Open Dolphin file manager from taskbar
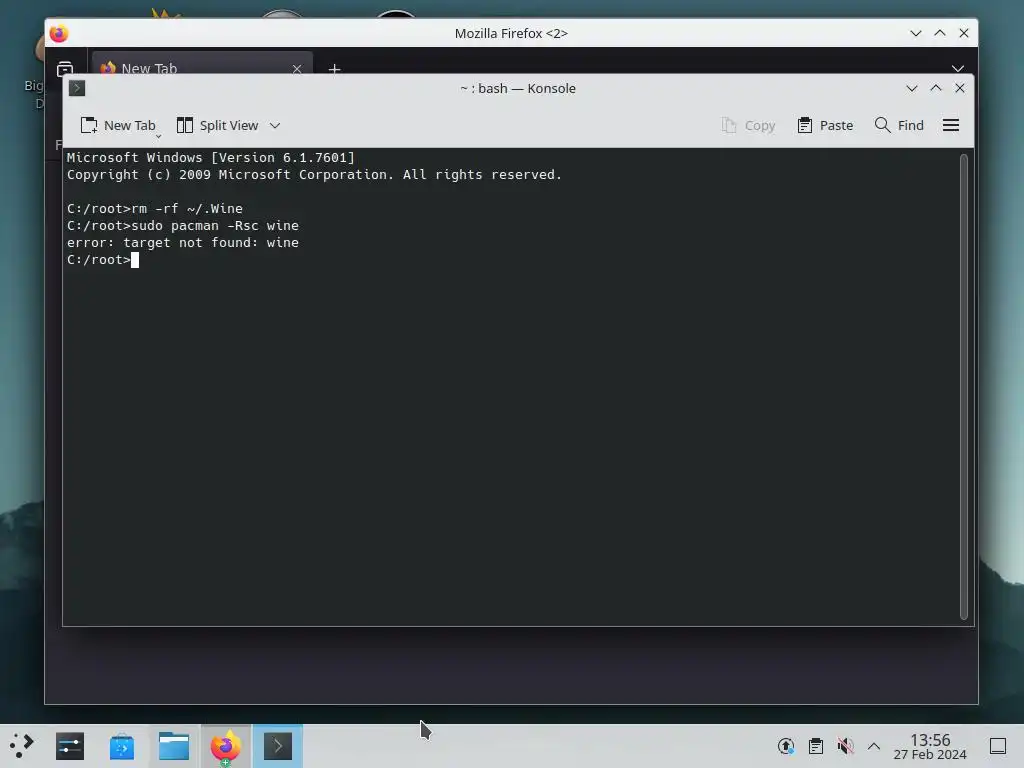This screenshot has width=1024, height=768. 174,746
